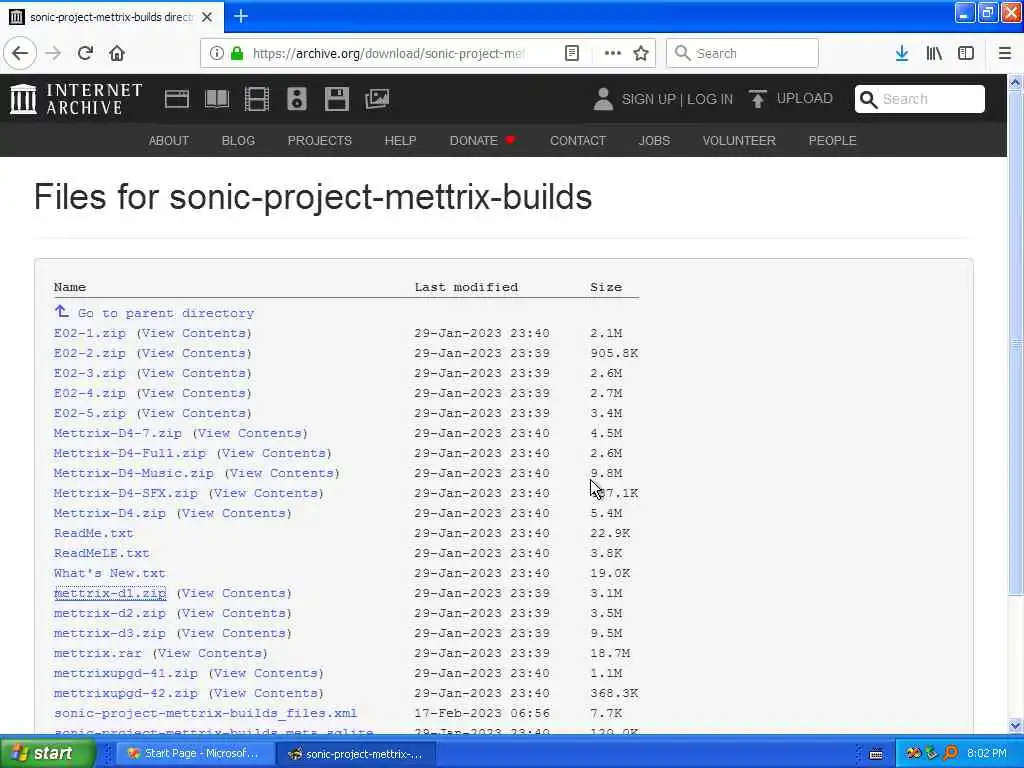View Contents of Mettrix-D4-Full.zip
Screen dimensions: 1024x768
(x=274, y=453)
